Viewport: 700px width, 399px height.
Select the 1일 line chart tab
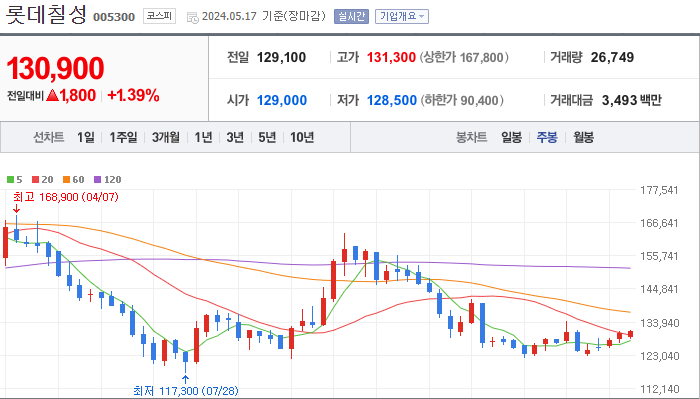tap(86, 137)
